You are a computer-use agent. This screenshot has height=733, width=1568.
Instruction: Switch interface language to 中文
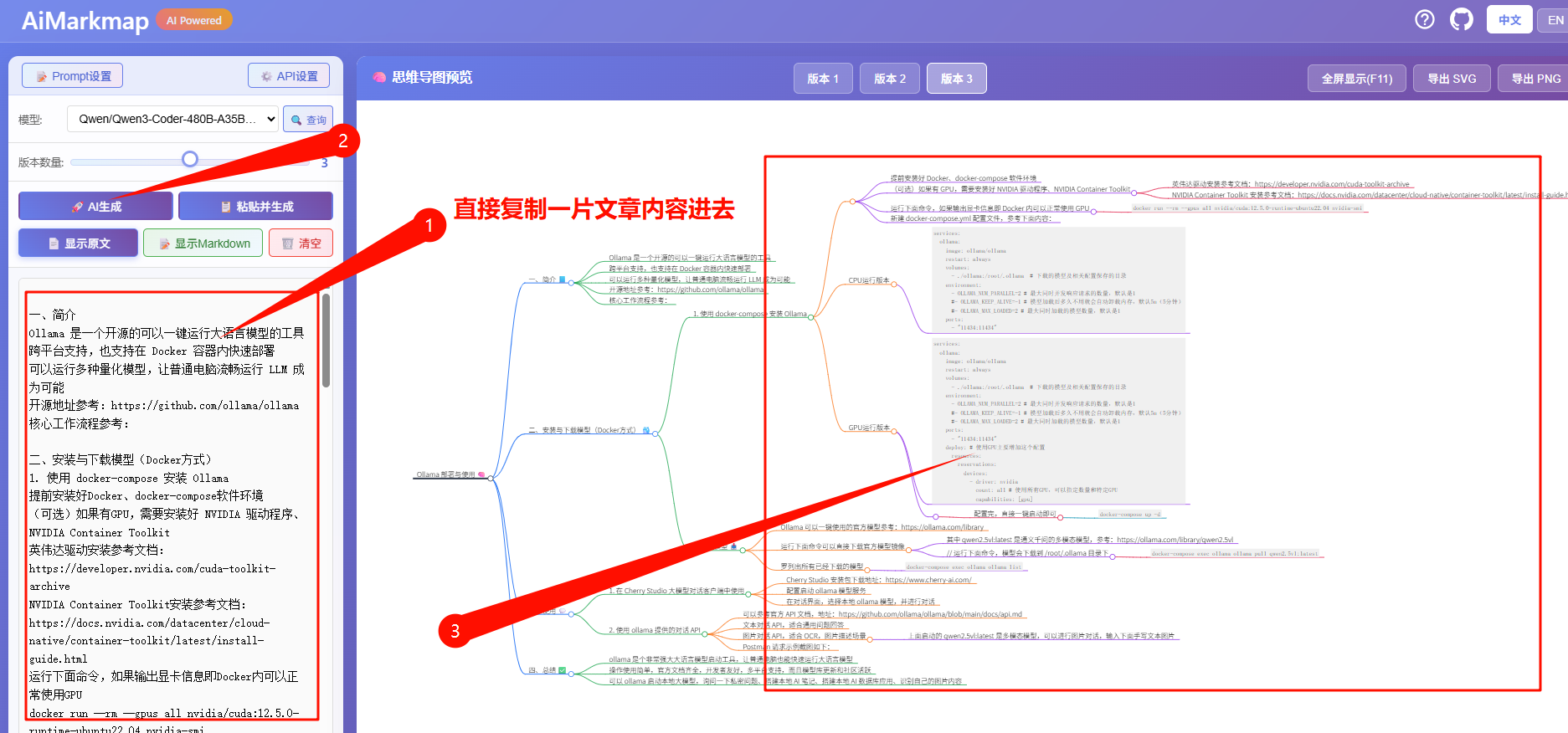[1509, 19]
